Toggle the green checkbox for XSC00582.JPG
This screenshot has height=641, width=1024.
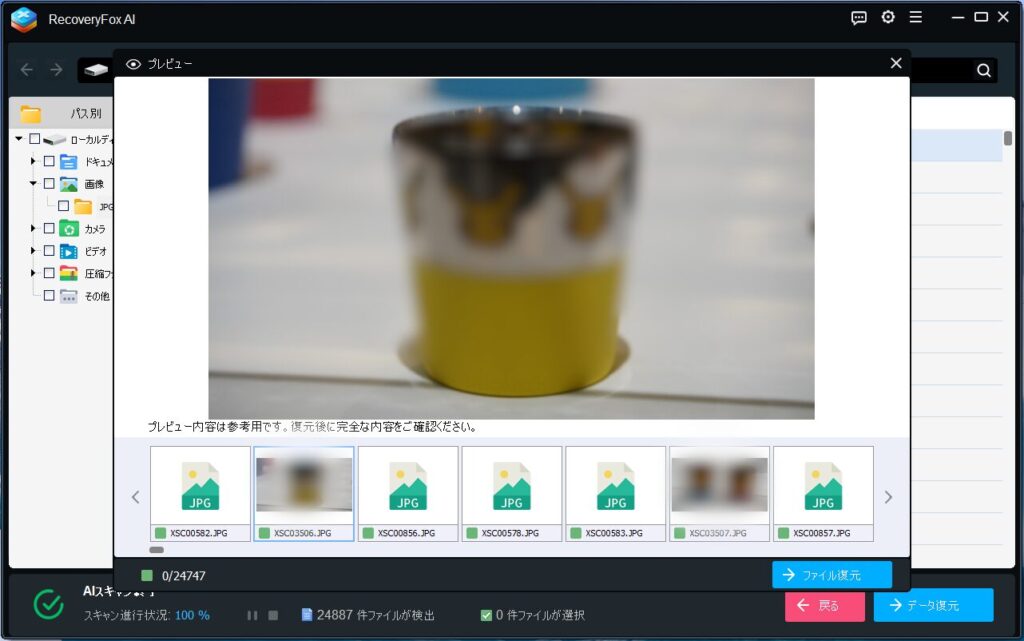click(x=161, y=533)
